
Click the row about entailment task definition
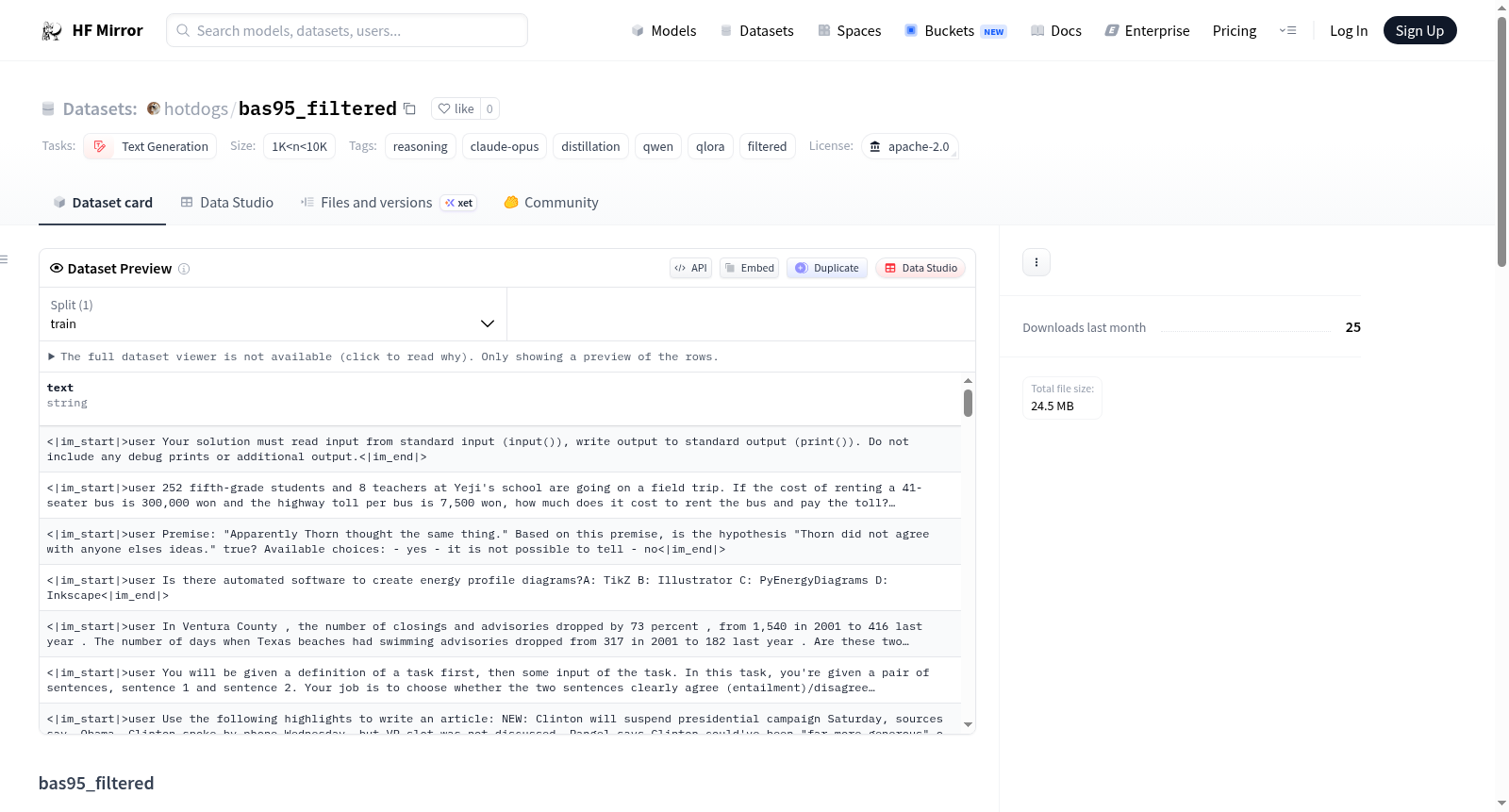pyautogui.click(x=500, y=680)
